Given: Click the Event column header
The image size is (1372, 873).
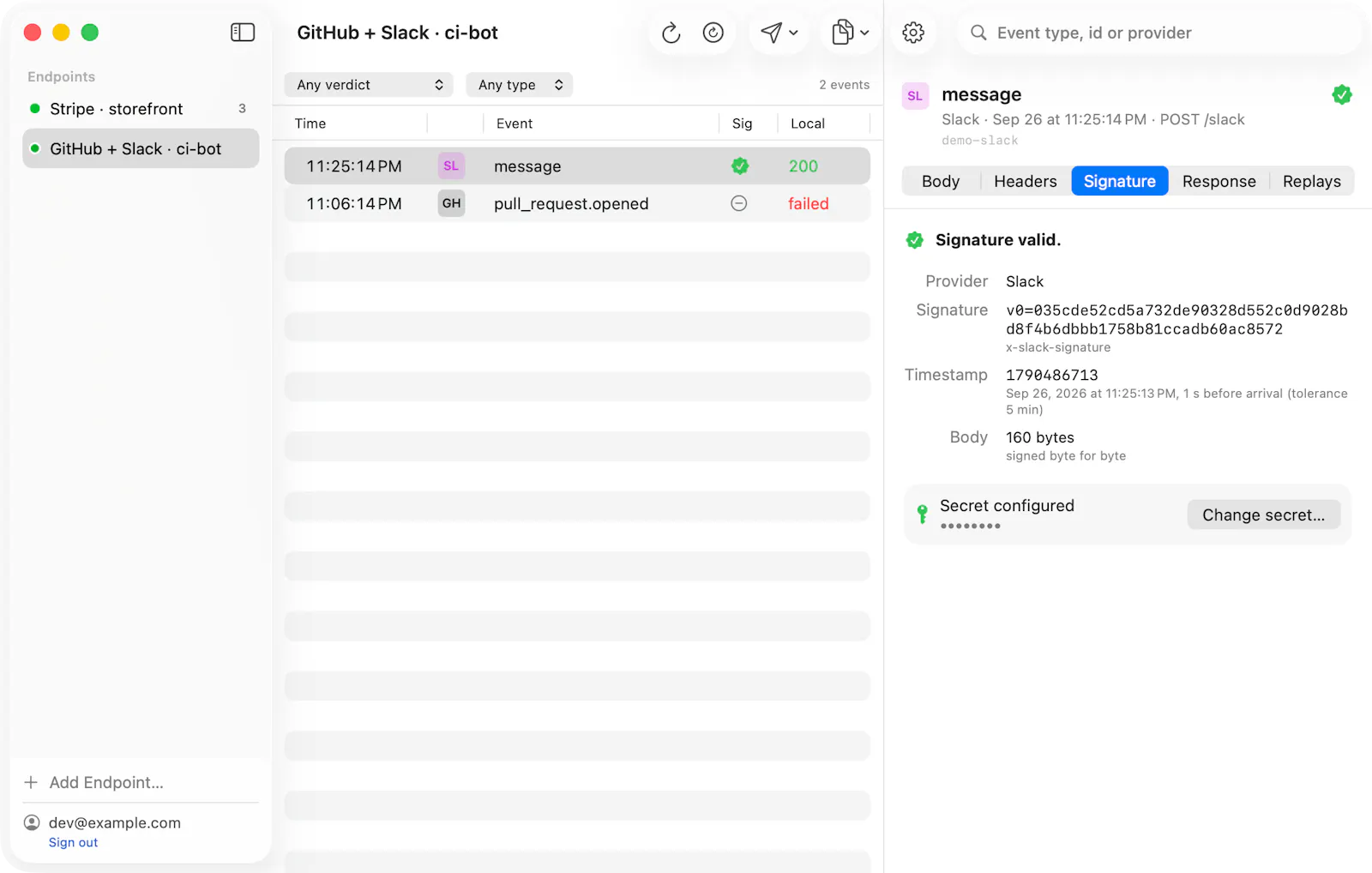Looking at the screenshot, I should 514,123.
